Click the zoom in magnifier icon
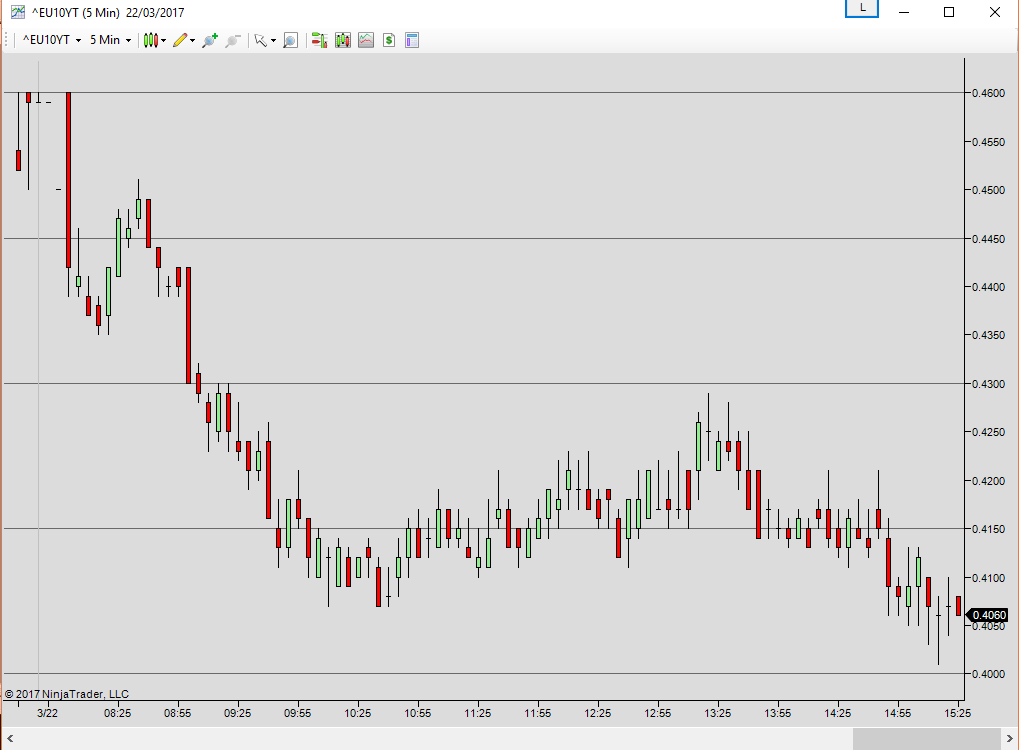1019x750 pixels. (209, 40)
